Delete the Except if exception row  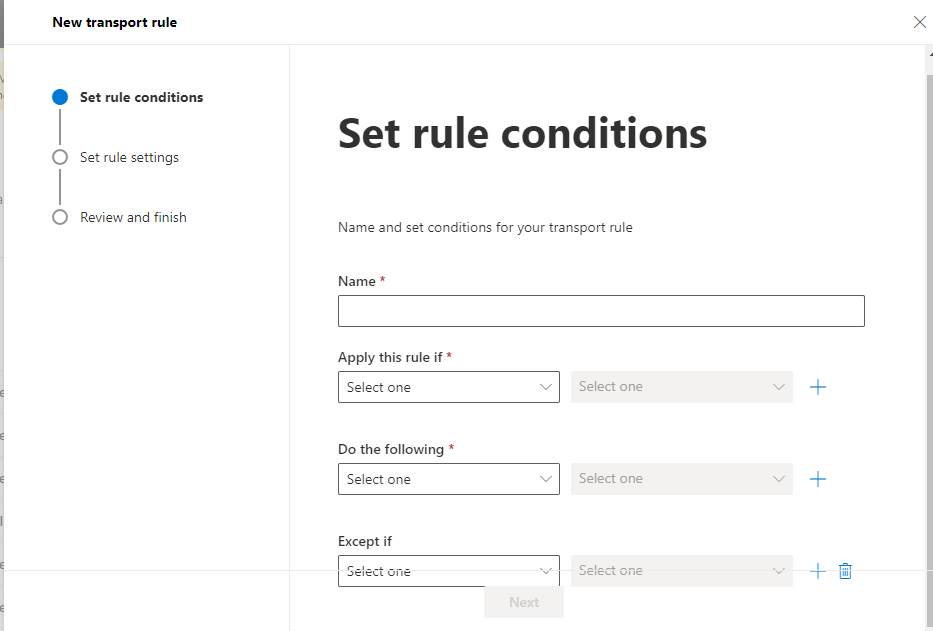click(845, 571)
